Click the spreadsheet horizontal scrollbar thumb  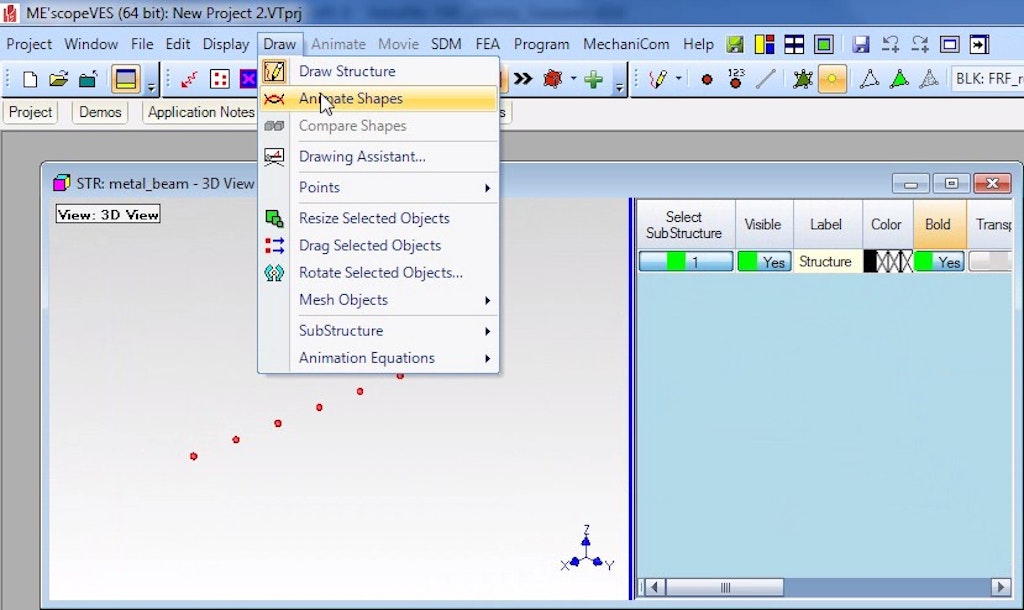[725, 587]
